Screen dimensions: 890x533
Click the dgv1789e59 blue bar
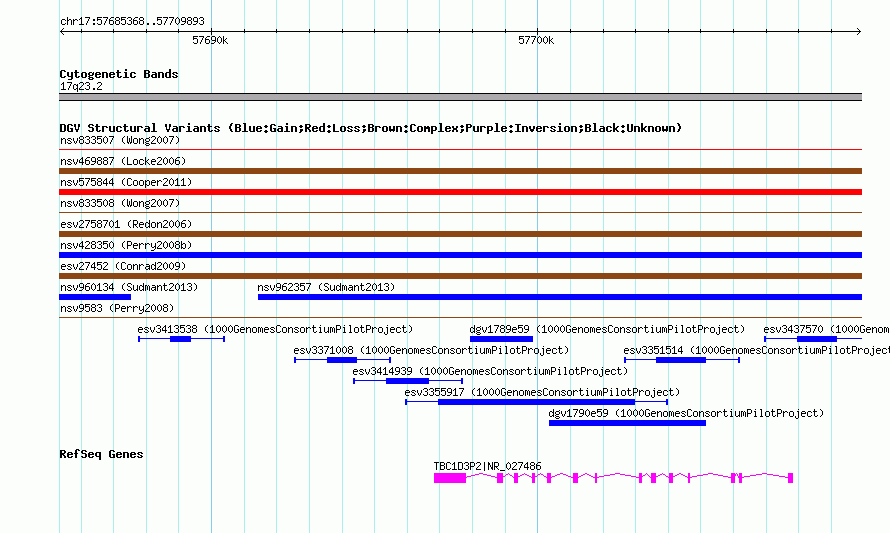coord(501,339)
